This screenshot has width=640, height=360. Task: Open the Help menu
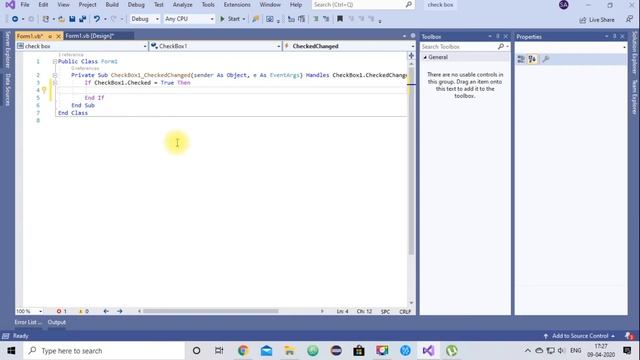(x=296, y=4)
